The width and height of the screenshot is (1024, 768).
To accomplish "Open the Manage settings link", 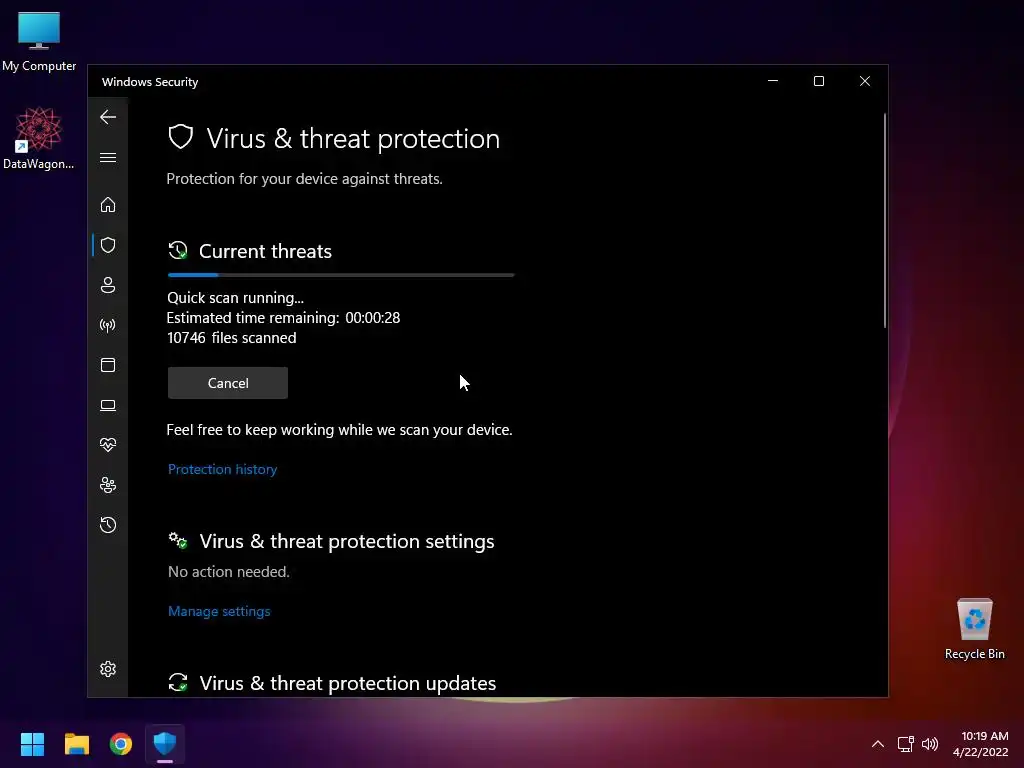I will click(x=219, y=611).
